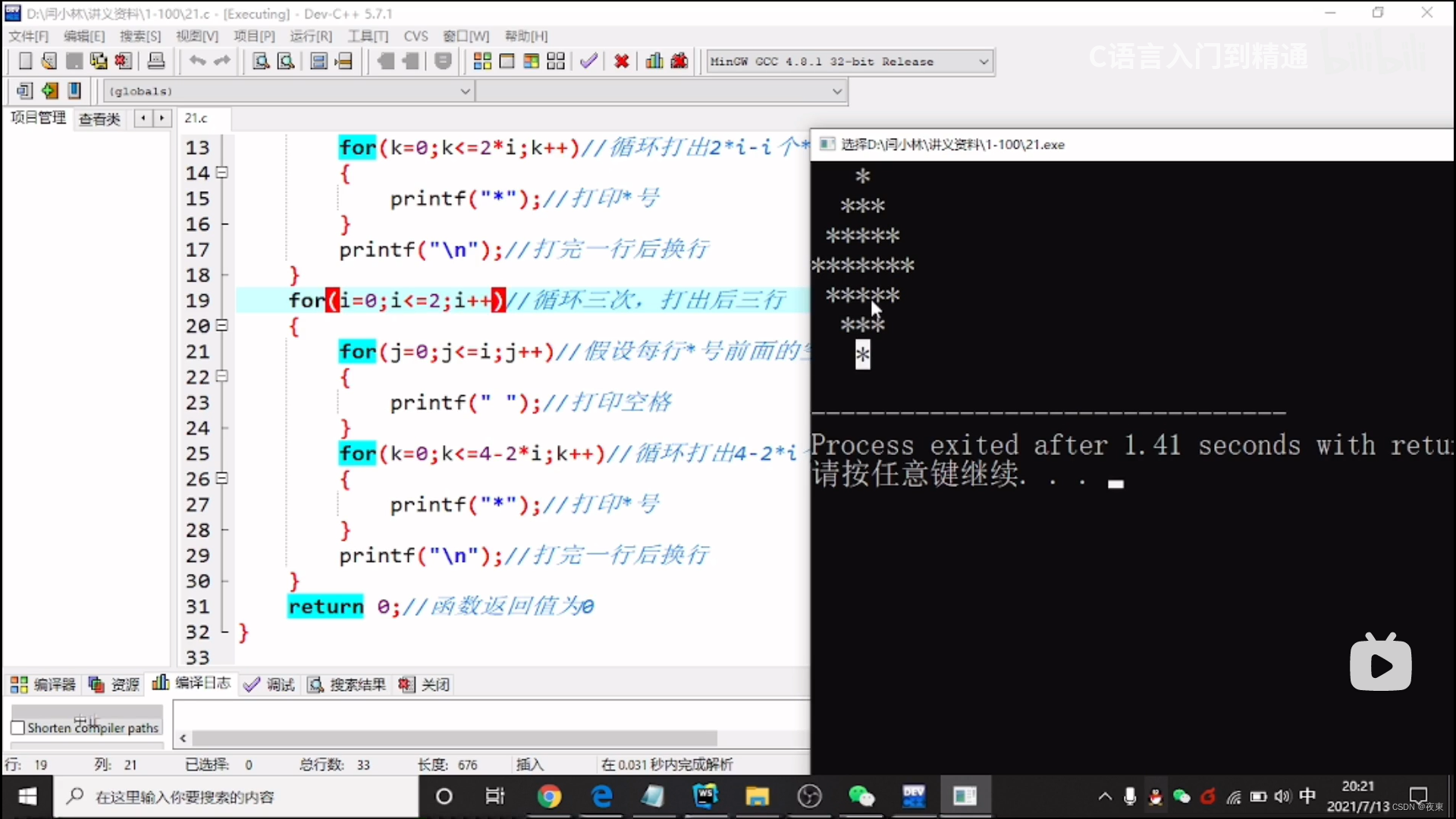Click the Print icon in the toolbar

(x=156, y=61)
